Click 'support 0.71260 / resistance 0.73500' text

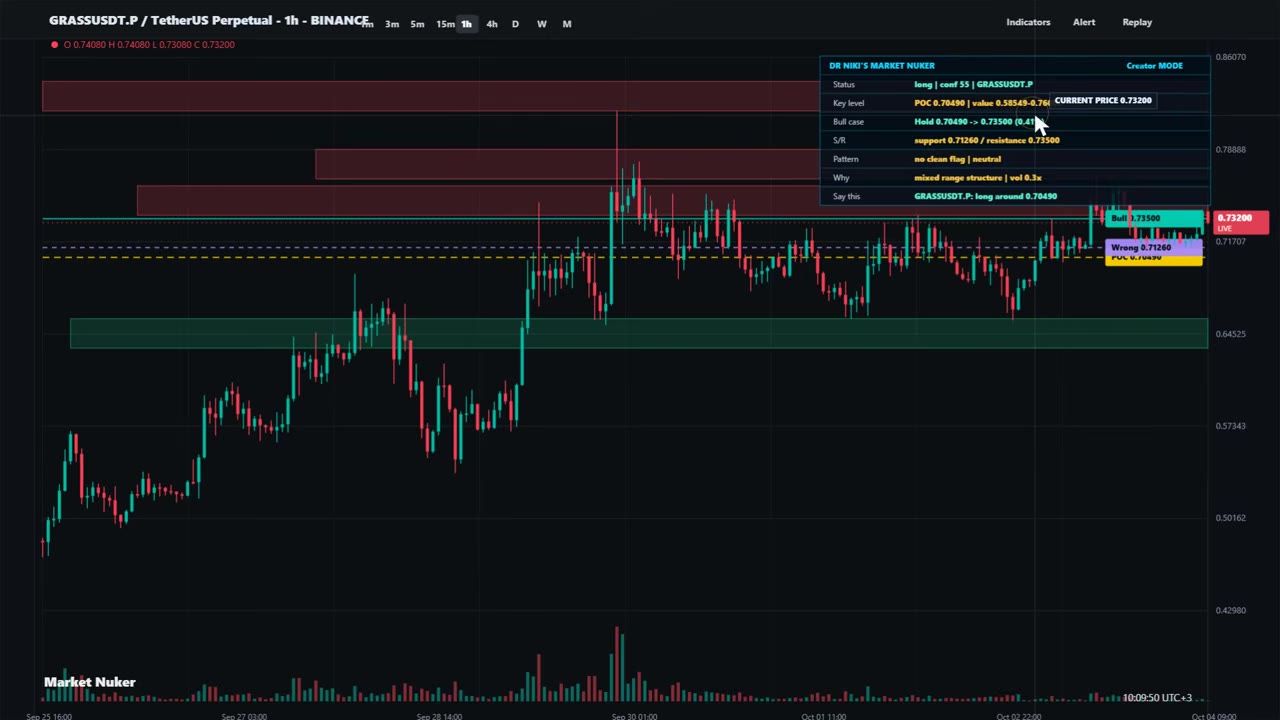pyautogui.click(x=986, y=141)
